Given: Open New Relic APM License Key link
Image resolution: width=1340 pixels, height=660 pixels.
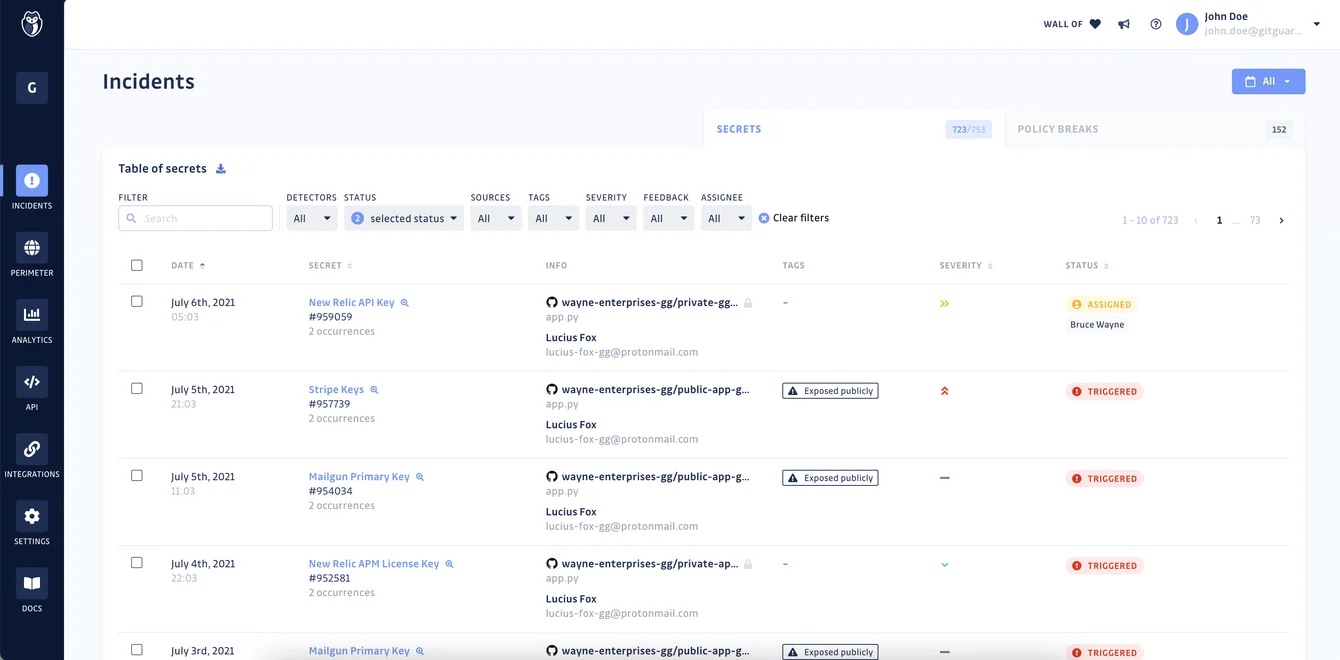Looking at the screenshot, I should tap(374, 564).
